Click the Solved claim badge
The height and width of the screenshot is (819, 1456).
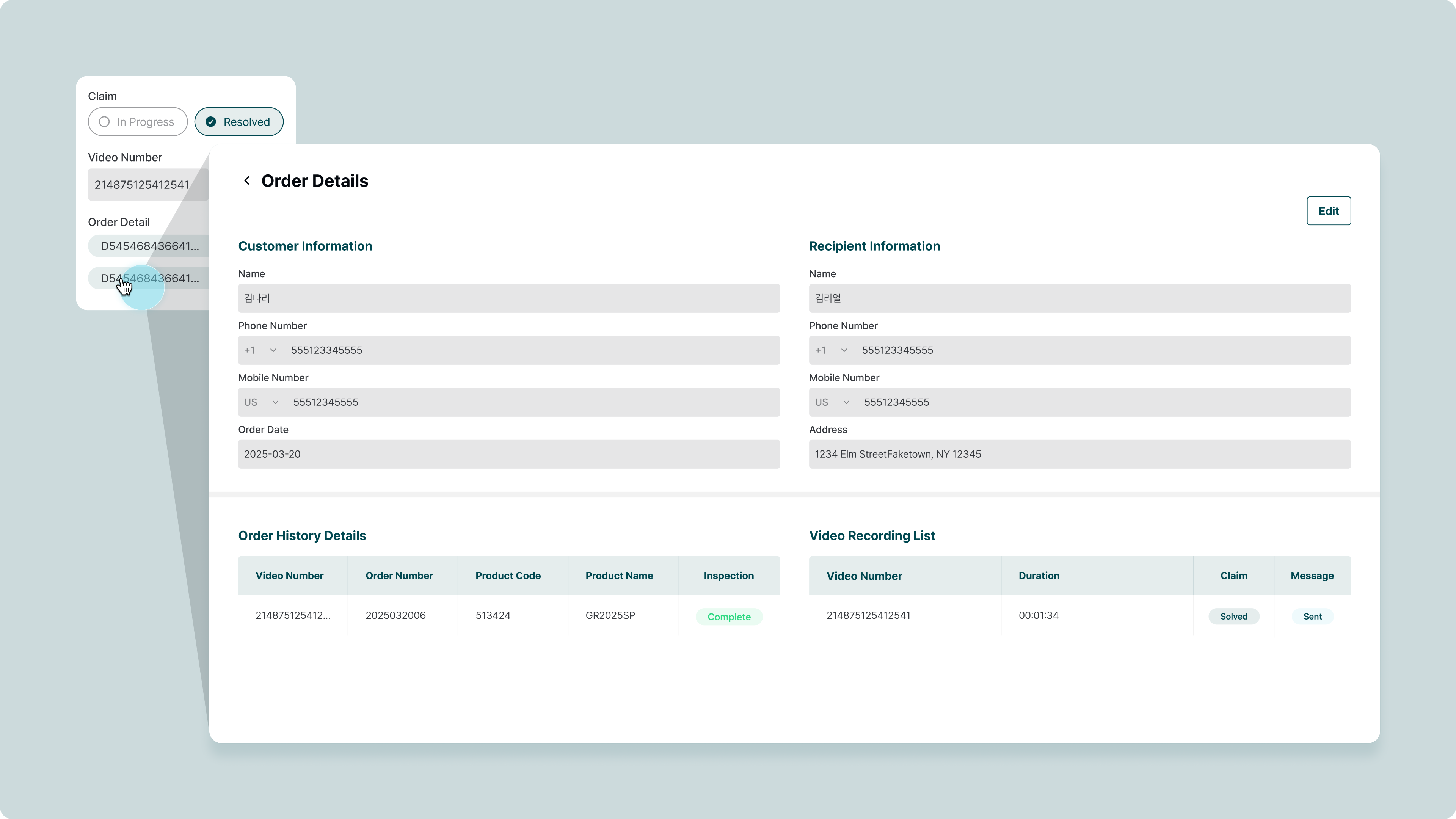(1233, 617)
